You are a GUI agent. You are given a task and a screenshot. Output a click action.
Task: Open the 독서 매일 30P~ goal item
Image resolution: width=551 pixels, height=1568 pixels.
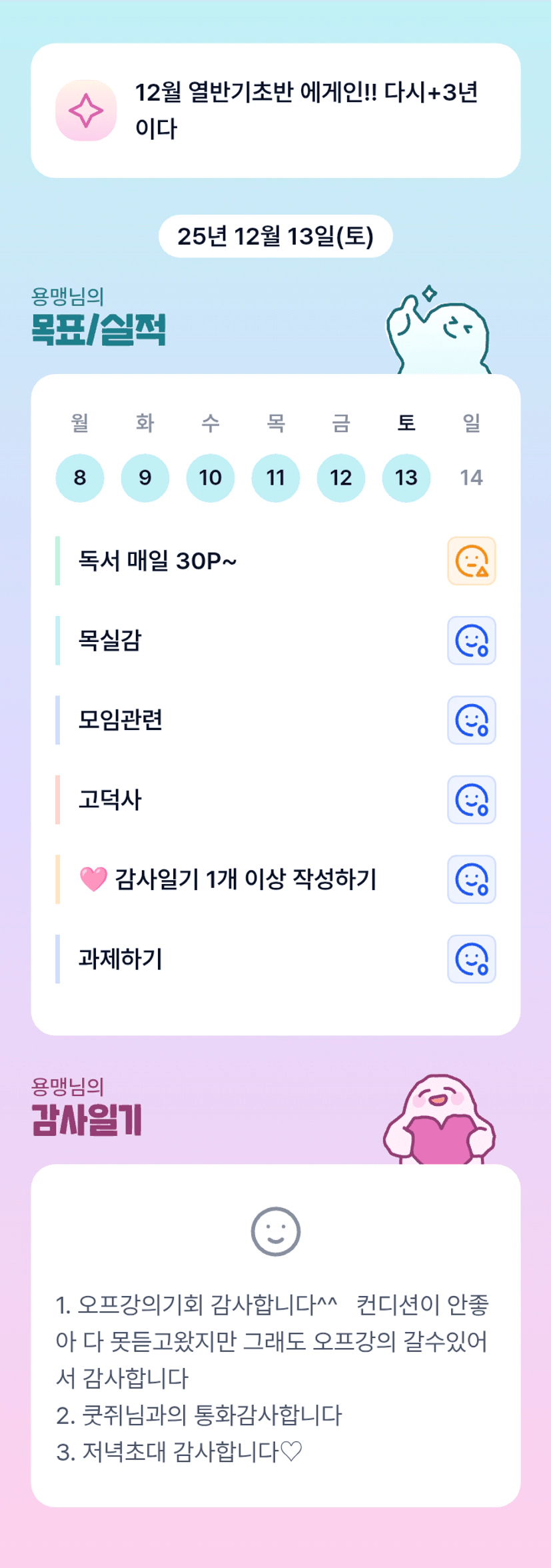158,561
